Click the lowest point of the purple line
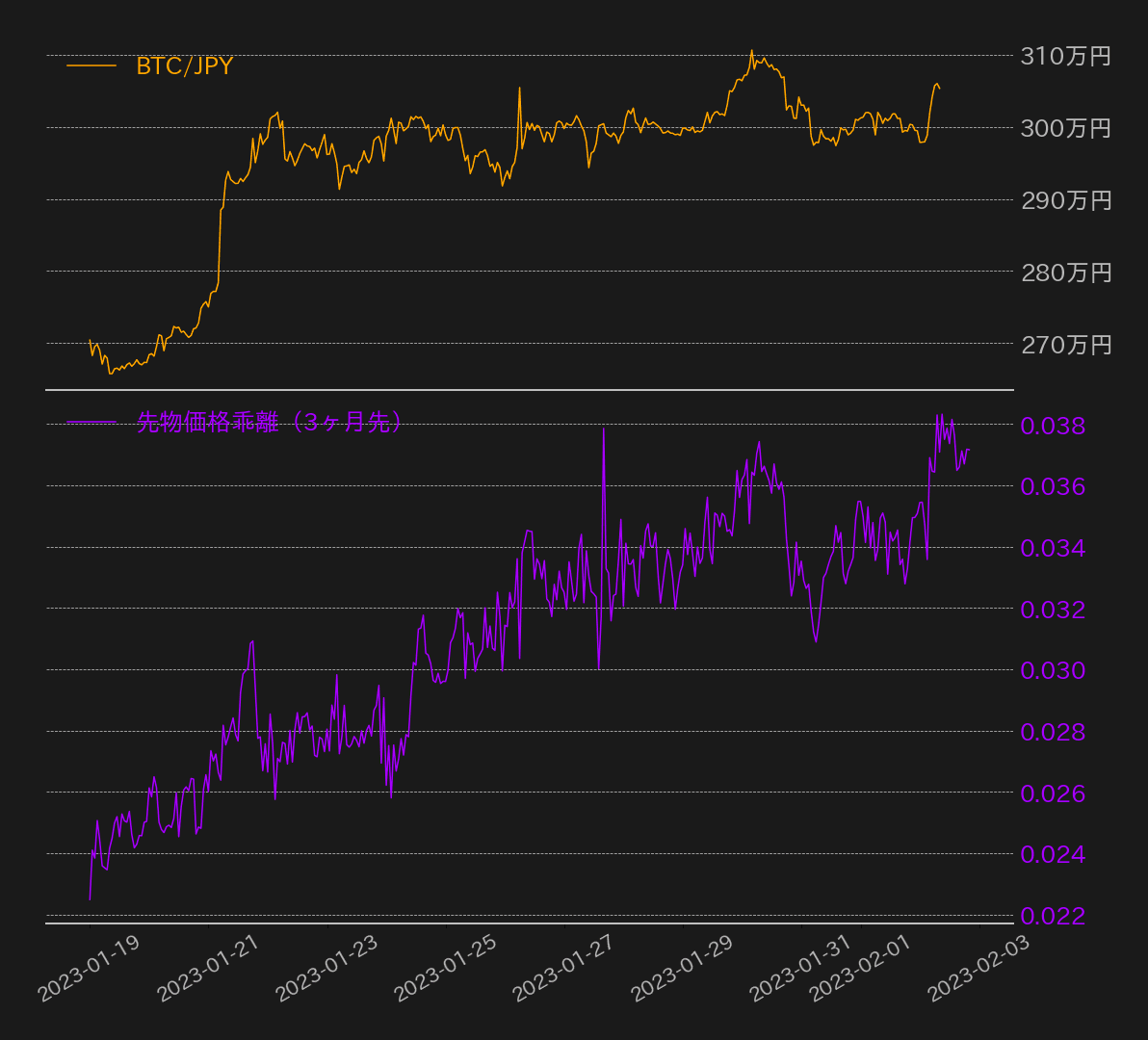1148x1040 pixels. coord(90,897)
